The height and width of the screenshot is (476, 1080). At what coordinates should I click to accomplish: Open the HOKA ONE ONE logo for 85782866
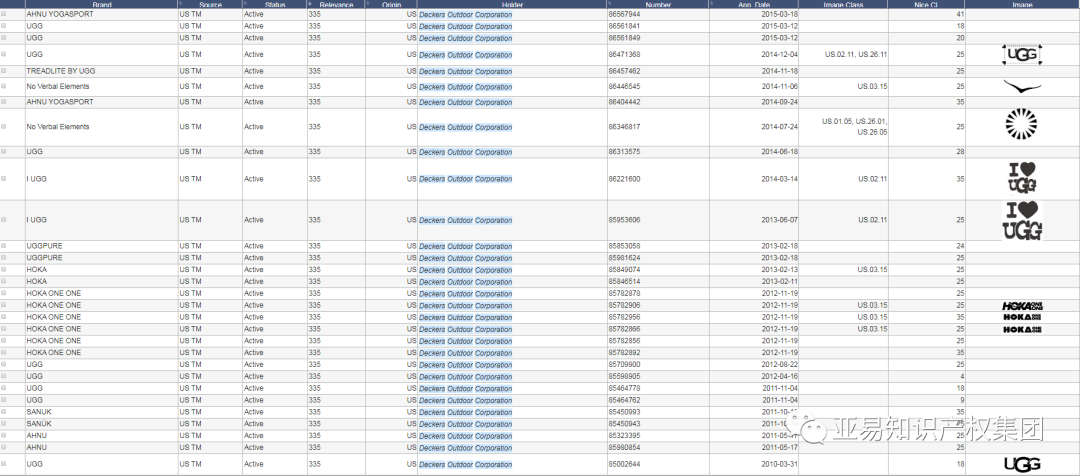tap(1022, 330)
